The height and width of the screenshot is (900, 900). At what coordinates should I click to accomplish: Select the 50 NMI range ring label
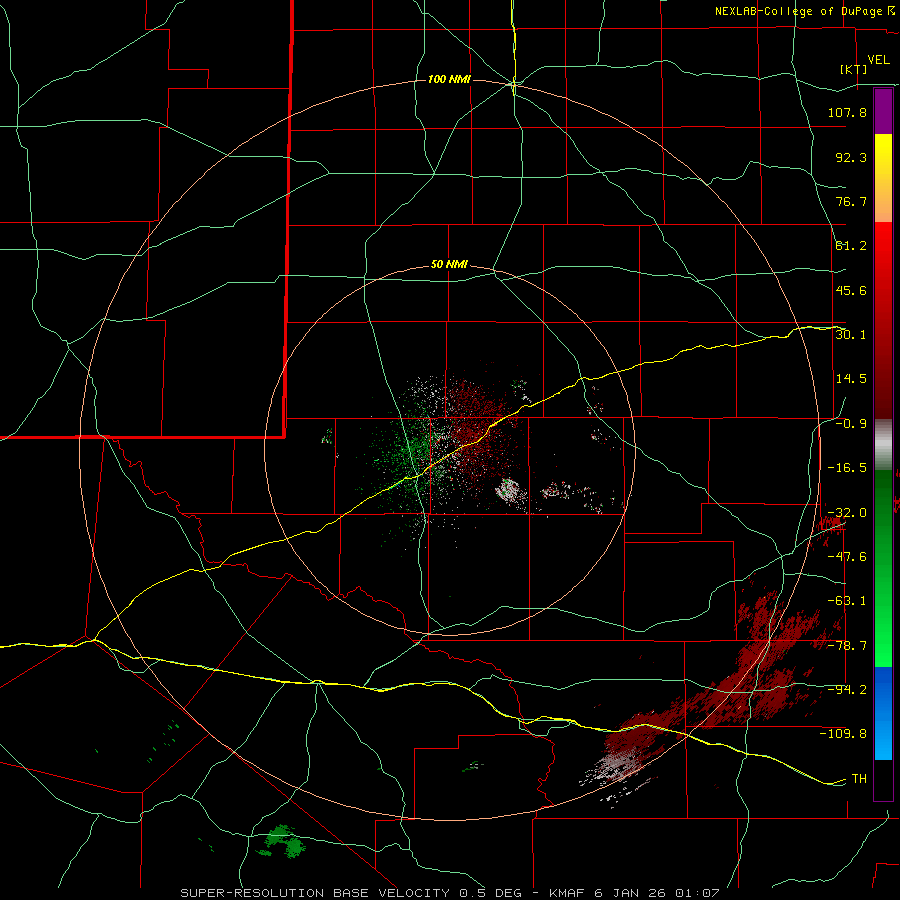click(x=449, y=265)
